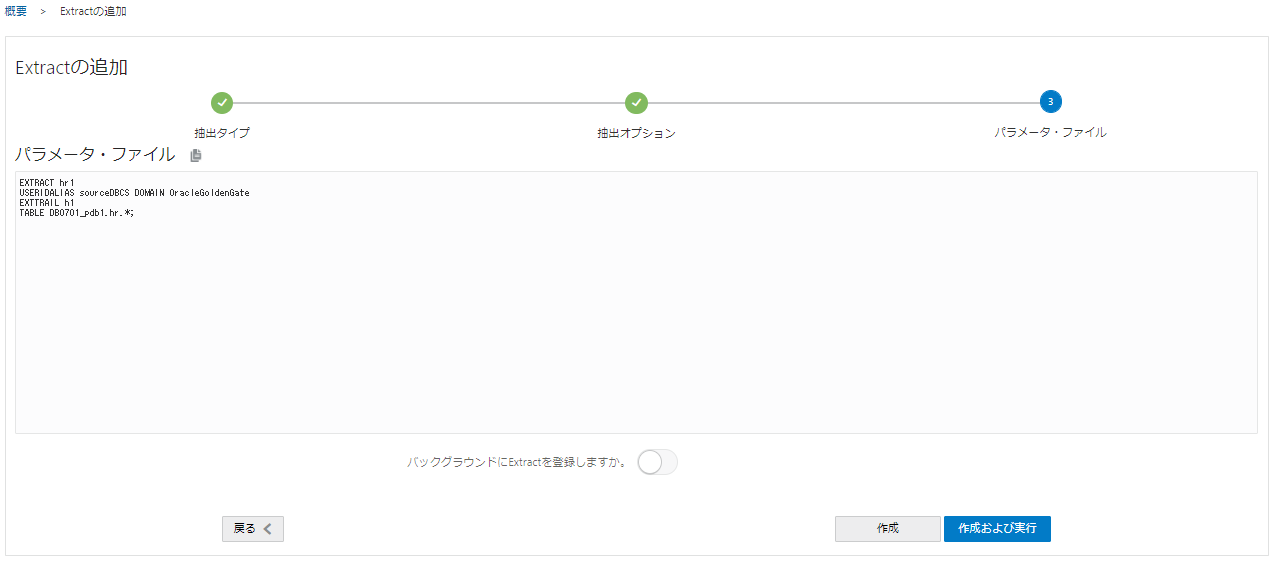Screen dimensions: 1273x565
Task: Copy the parameter file via clipboard icon
Action: point(196,155)
